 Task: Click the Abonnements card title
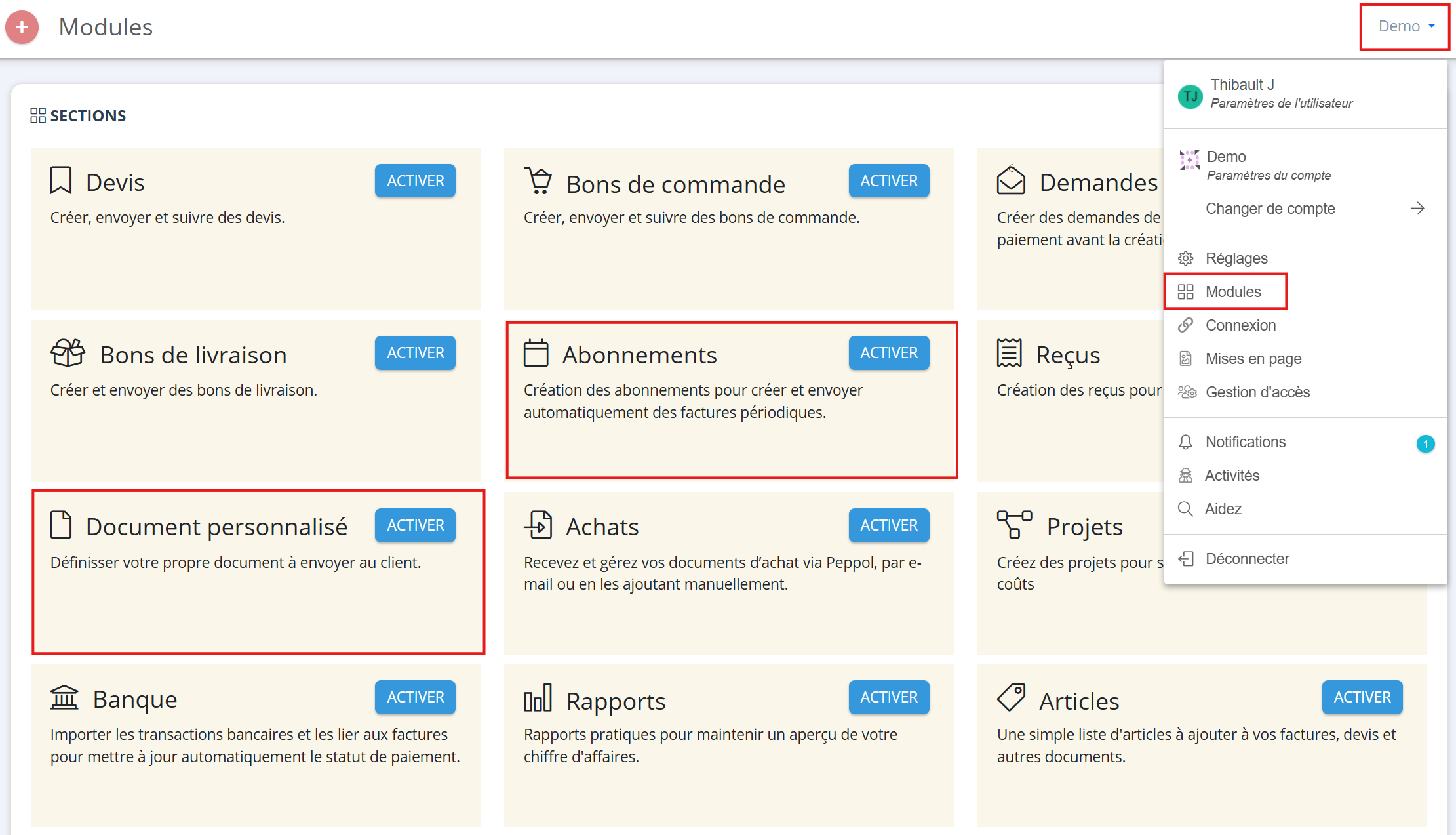(640, 355)
